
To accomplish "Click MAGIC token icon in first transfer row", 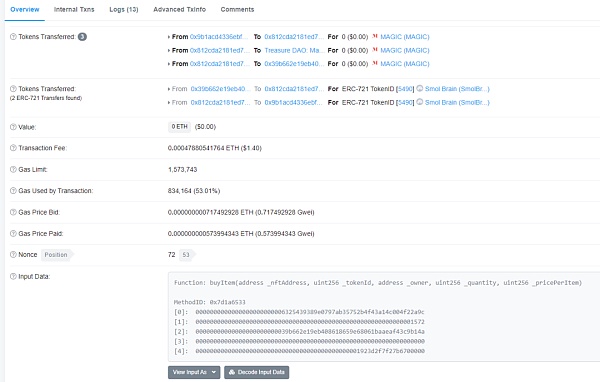I will [375, 36].
